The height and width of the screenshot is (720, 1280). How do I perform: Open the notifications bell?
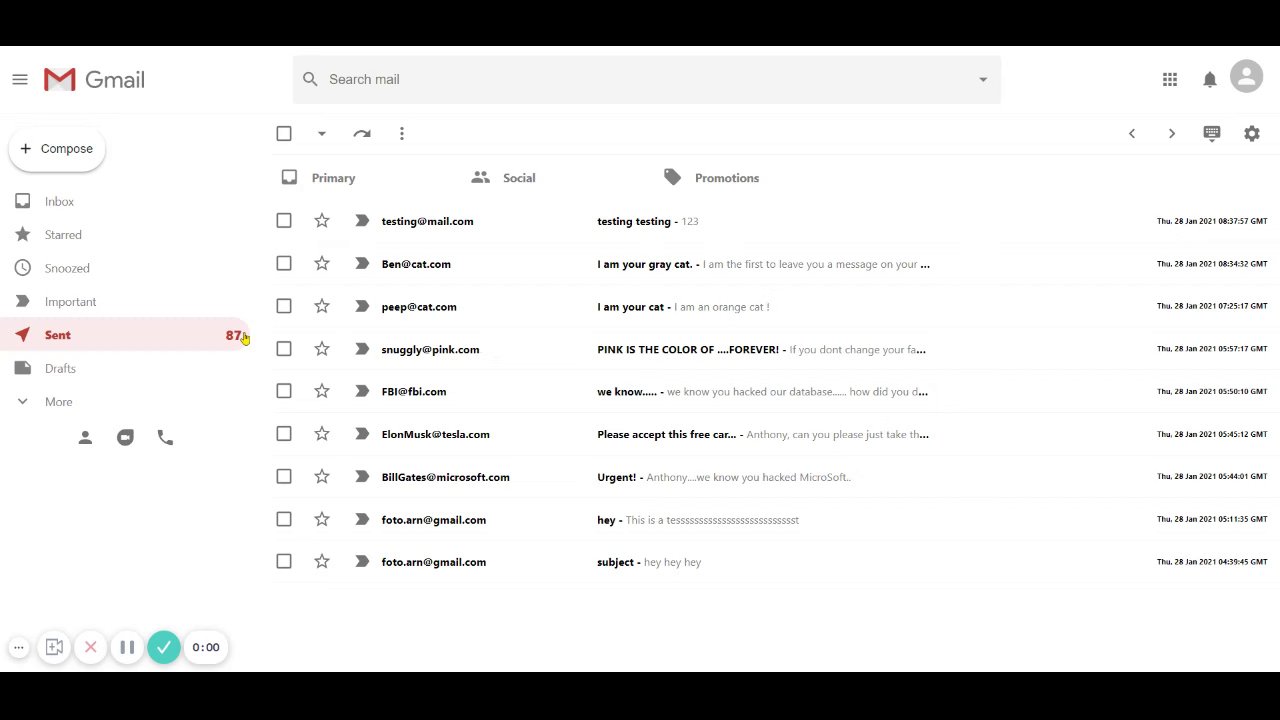tap(1210, 80)
